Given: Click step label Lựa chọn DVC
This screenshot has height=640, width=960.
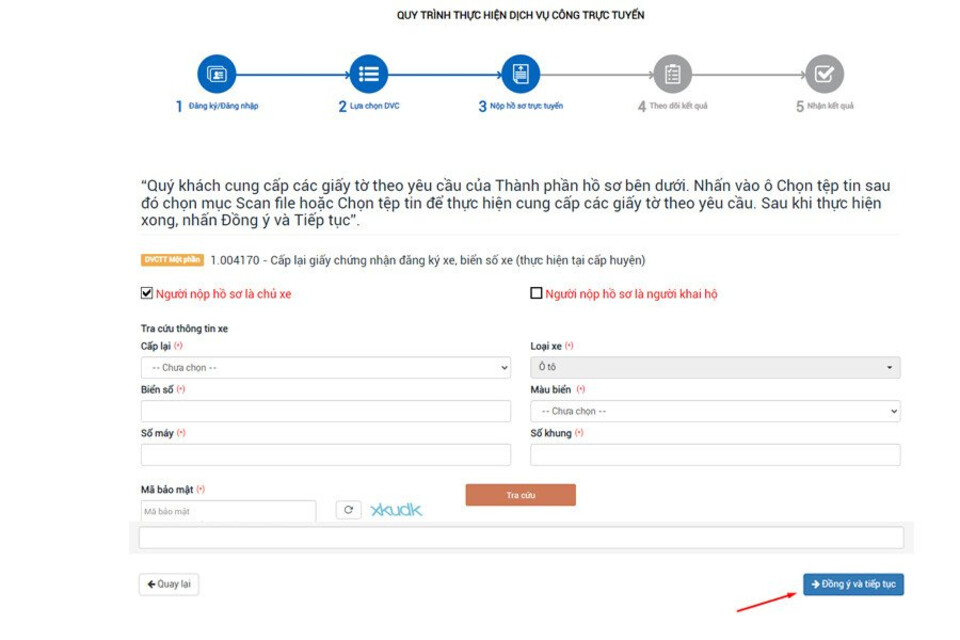Looking at the screenshot, I should click(x=374, y=106).
